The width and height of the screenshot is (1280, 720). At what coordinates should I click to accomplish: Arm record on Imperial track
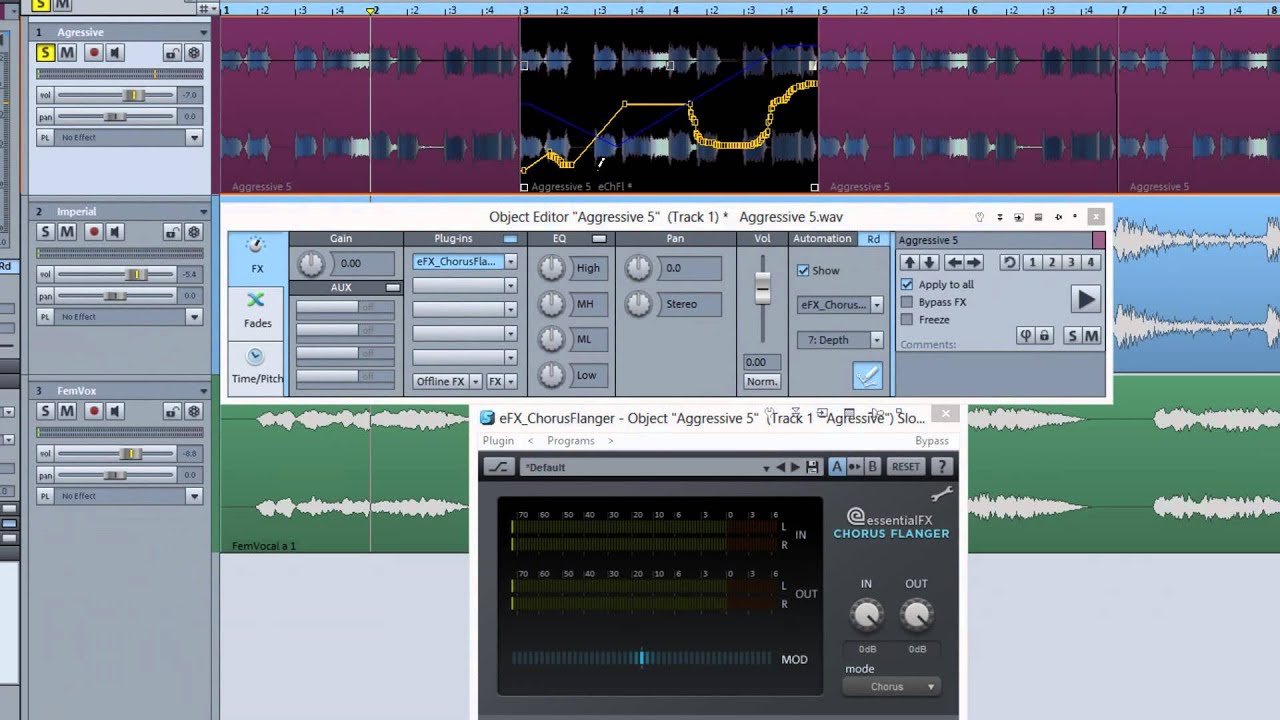[94, 232]
